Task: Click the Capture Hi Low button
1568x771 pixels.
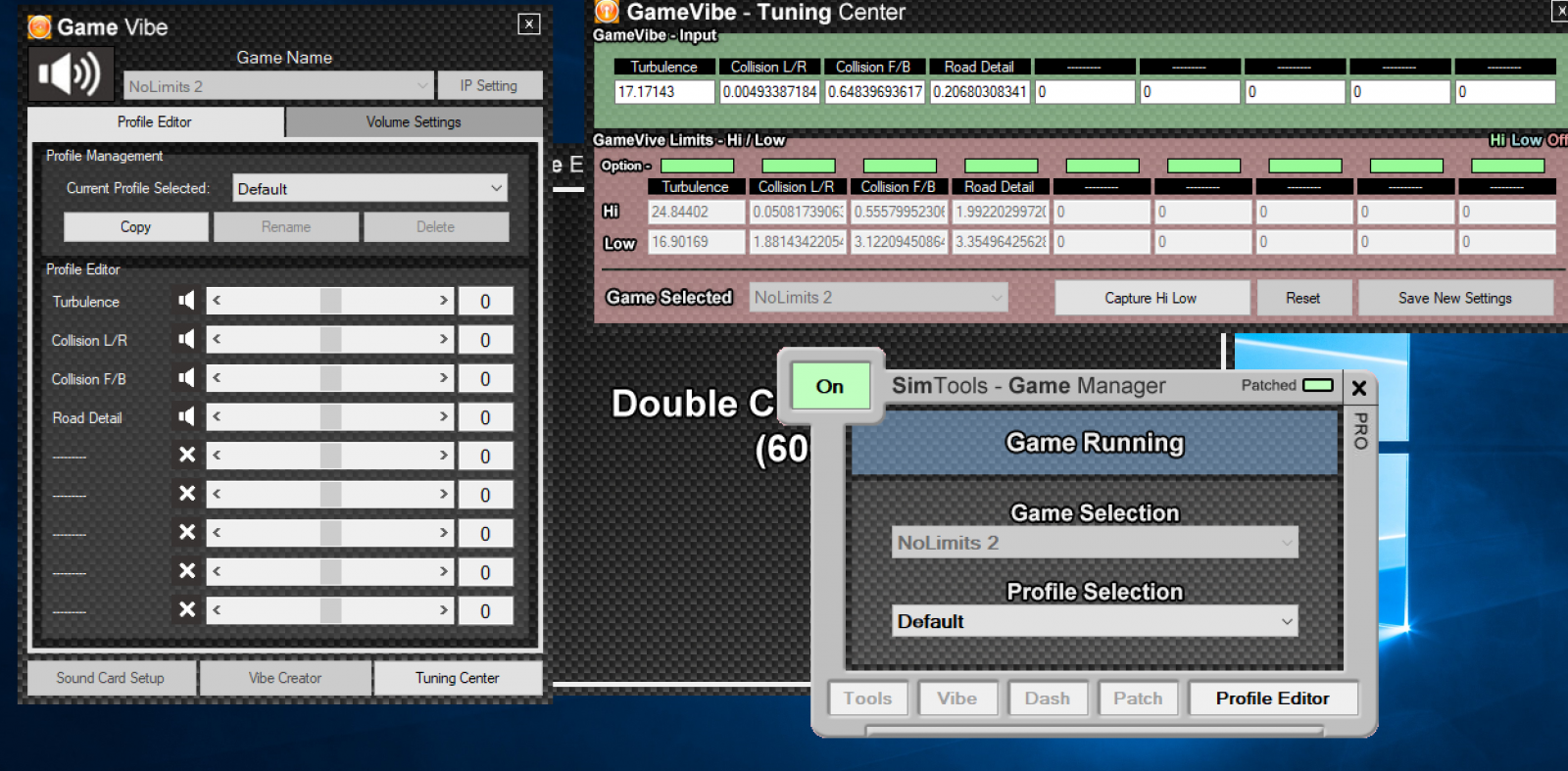Action: pos(1151,298)
